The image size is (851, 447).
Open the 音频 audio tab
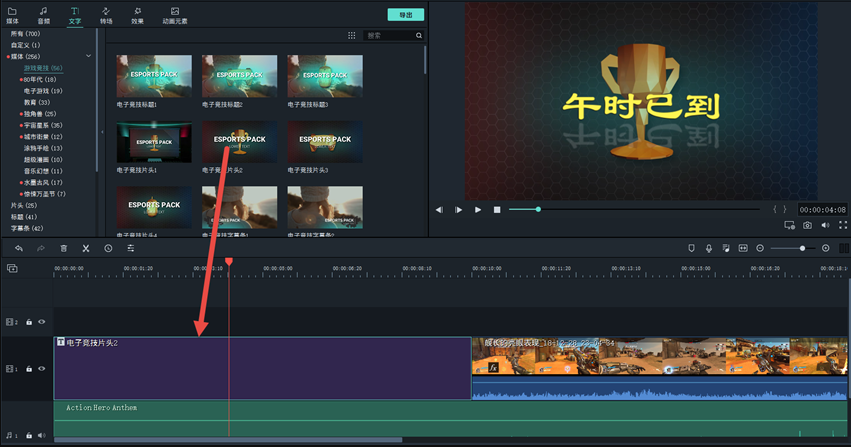(x=44, y=15)
